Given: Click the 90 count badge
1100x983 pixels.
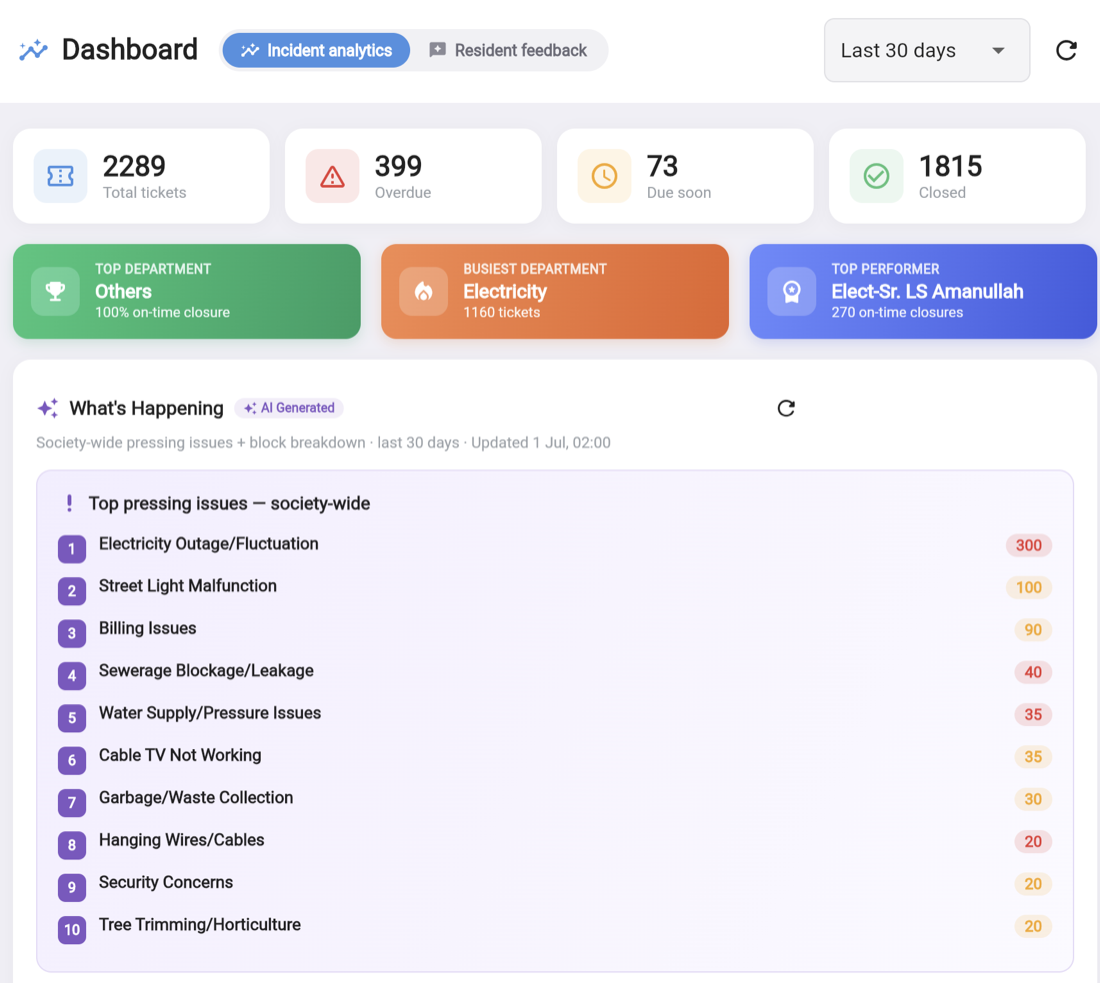Looking at the screenshot, I should [x=1033, y=629].
